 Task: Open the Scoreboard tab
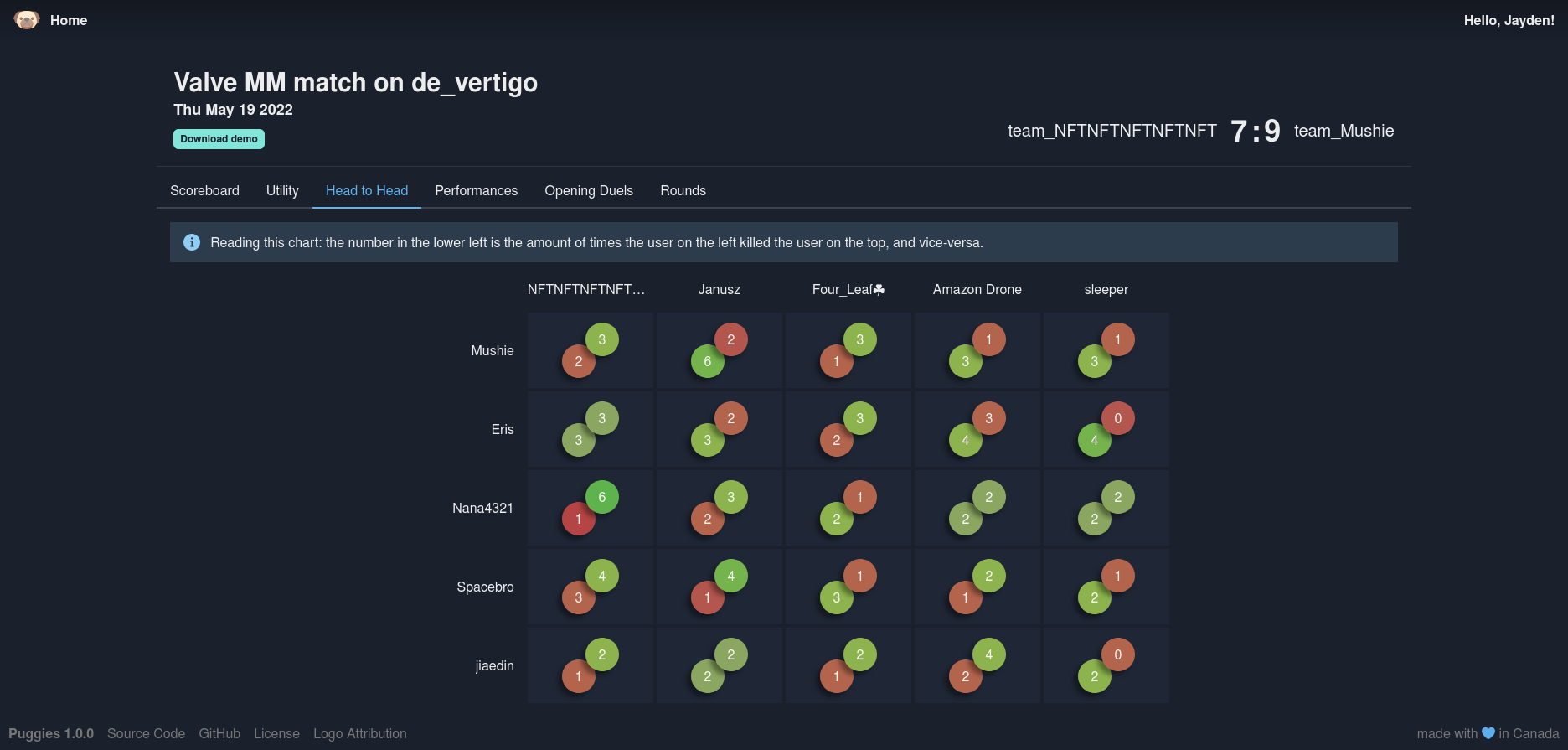point(204,190)
